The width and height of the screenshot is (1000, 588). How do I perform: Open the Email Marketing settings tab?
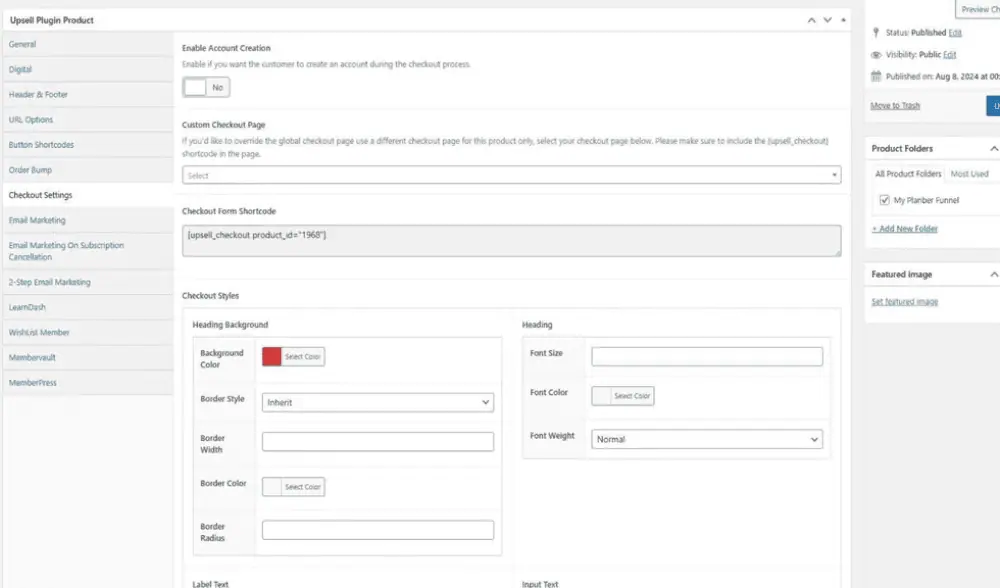click(x=37, y=220)
